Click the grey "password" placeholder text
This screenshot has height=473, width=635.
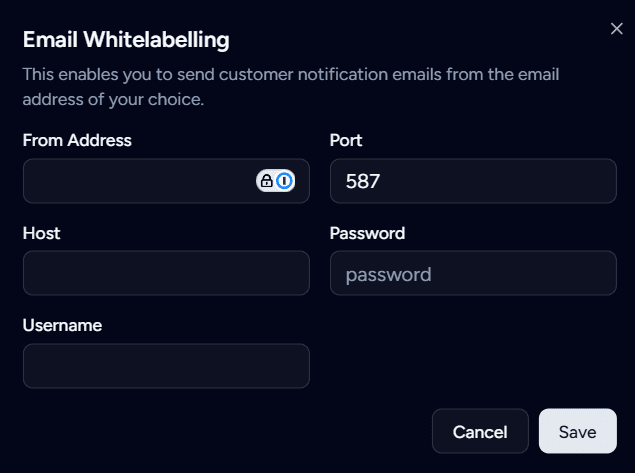point(388,274)
